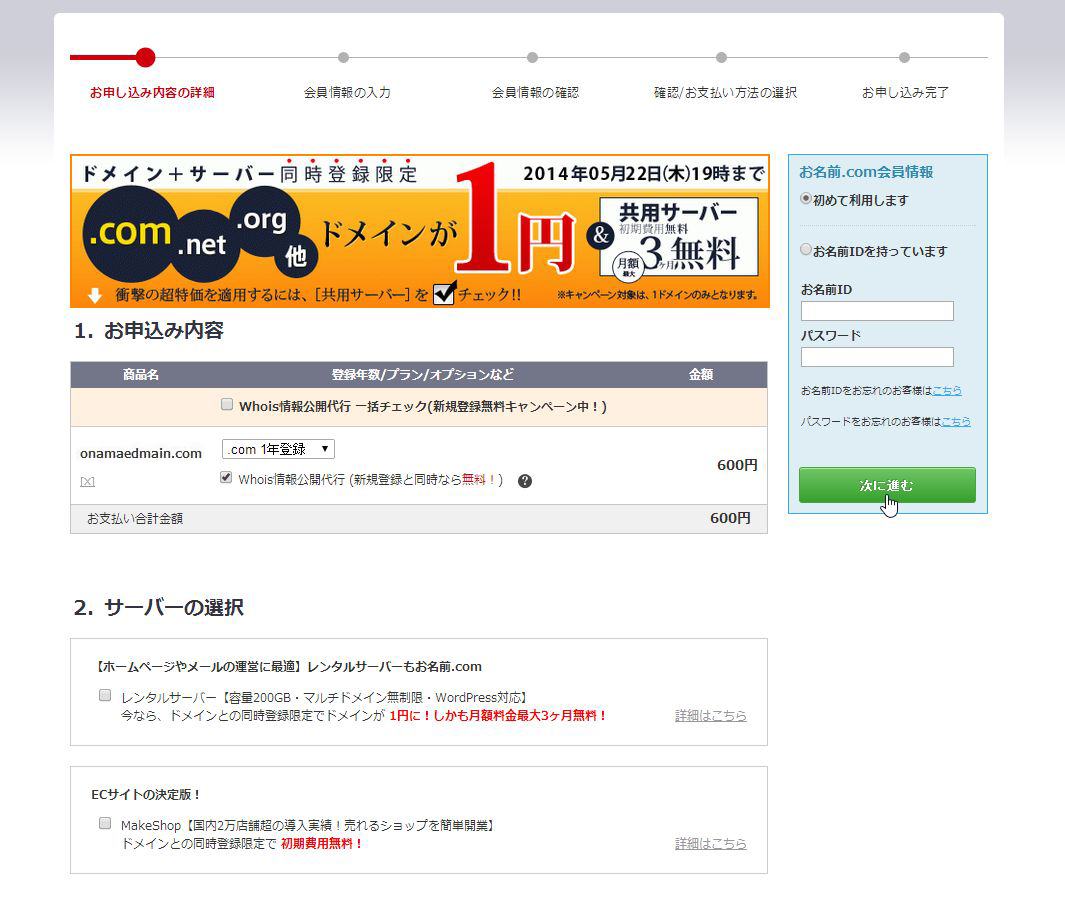Check the Whois情報公開代行 一括チェック checkbox

pos(227,405)
